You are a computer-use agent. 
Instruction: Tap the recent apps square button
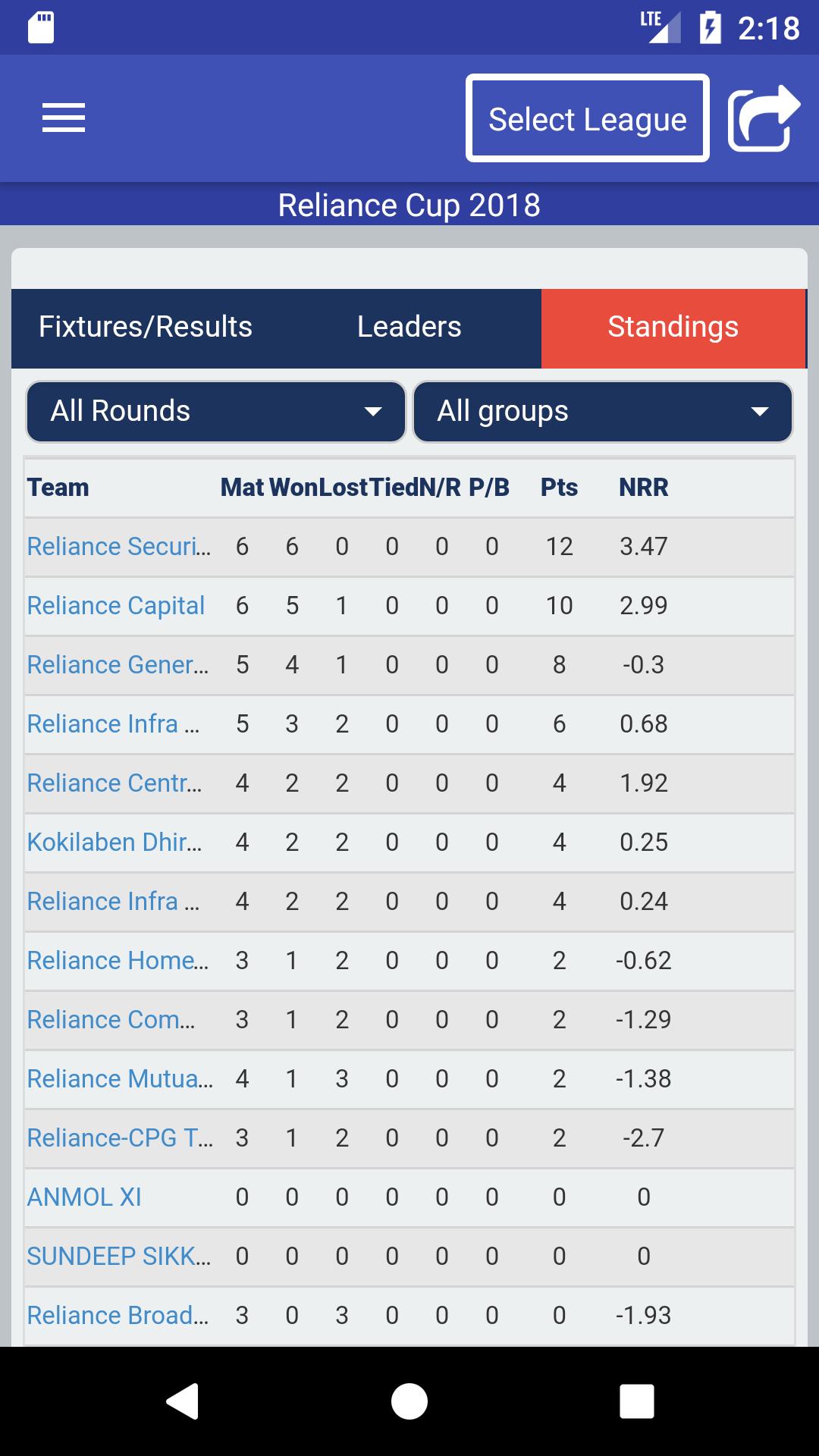(x=637, y=1401)
